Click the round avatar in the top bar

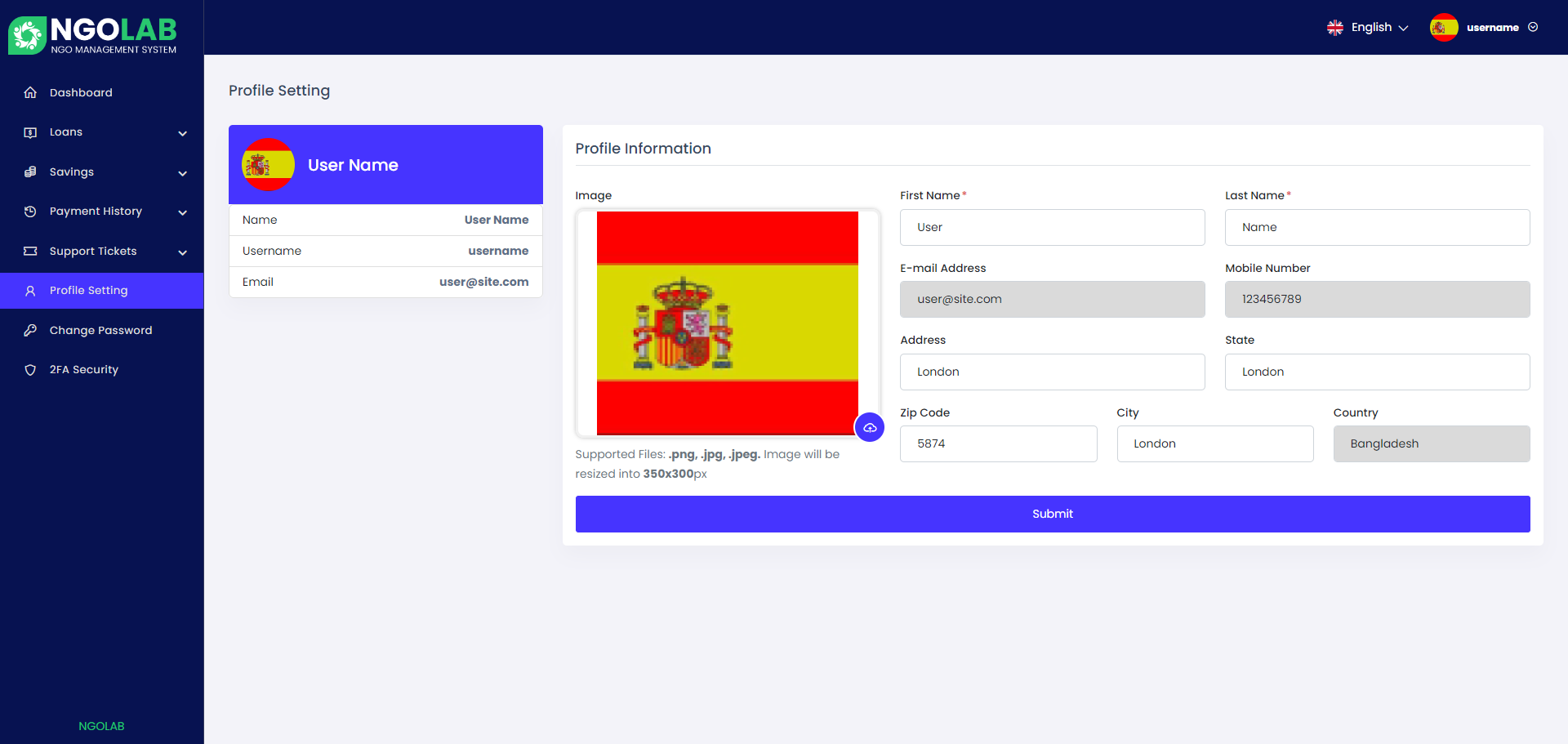pyautogui.click(x=1444, y=28)
